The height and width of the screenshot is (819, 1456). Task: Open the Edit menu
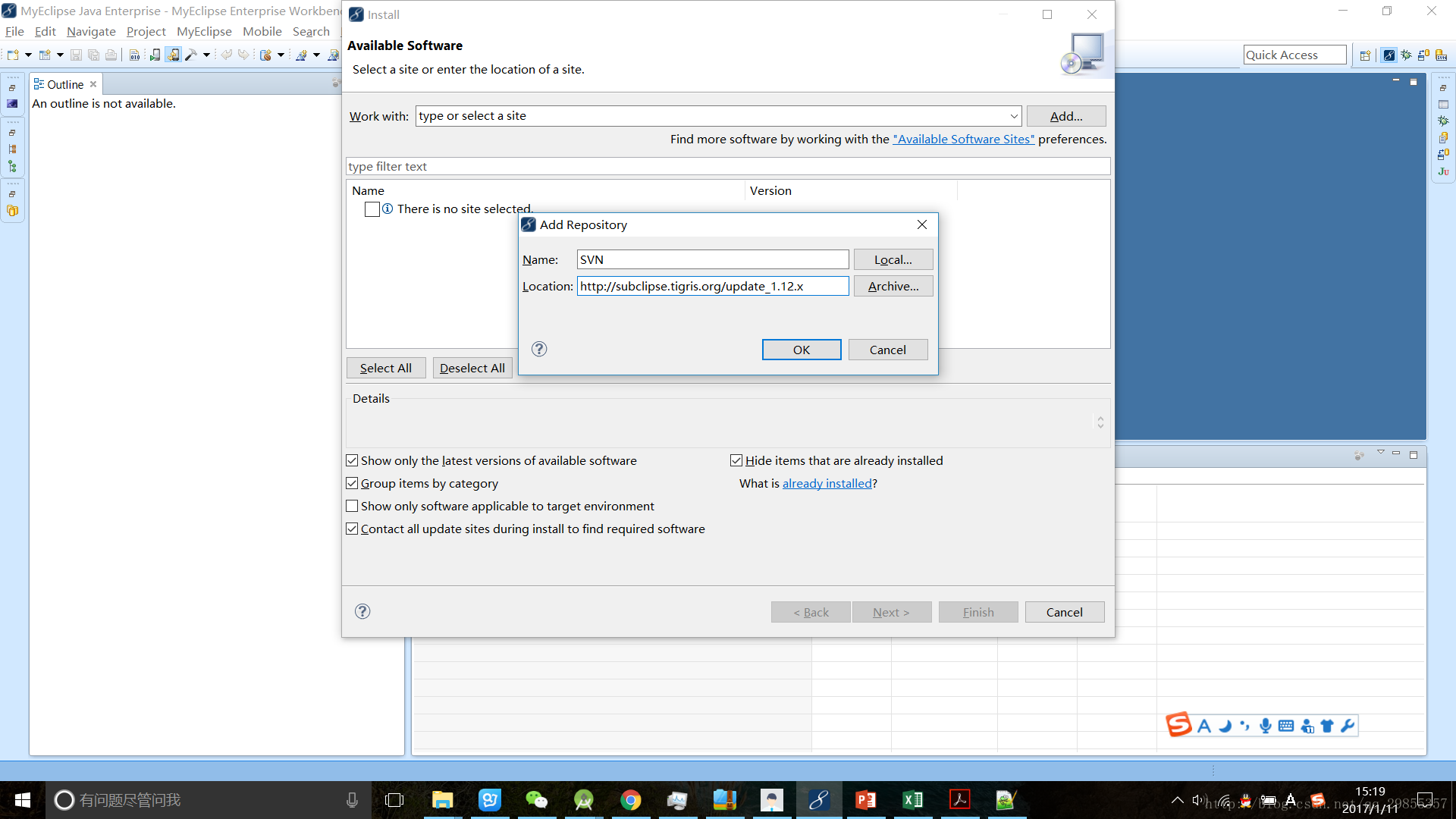(45, 31)
